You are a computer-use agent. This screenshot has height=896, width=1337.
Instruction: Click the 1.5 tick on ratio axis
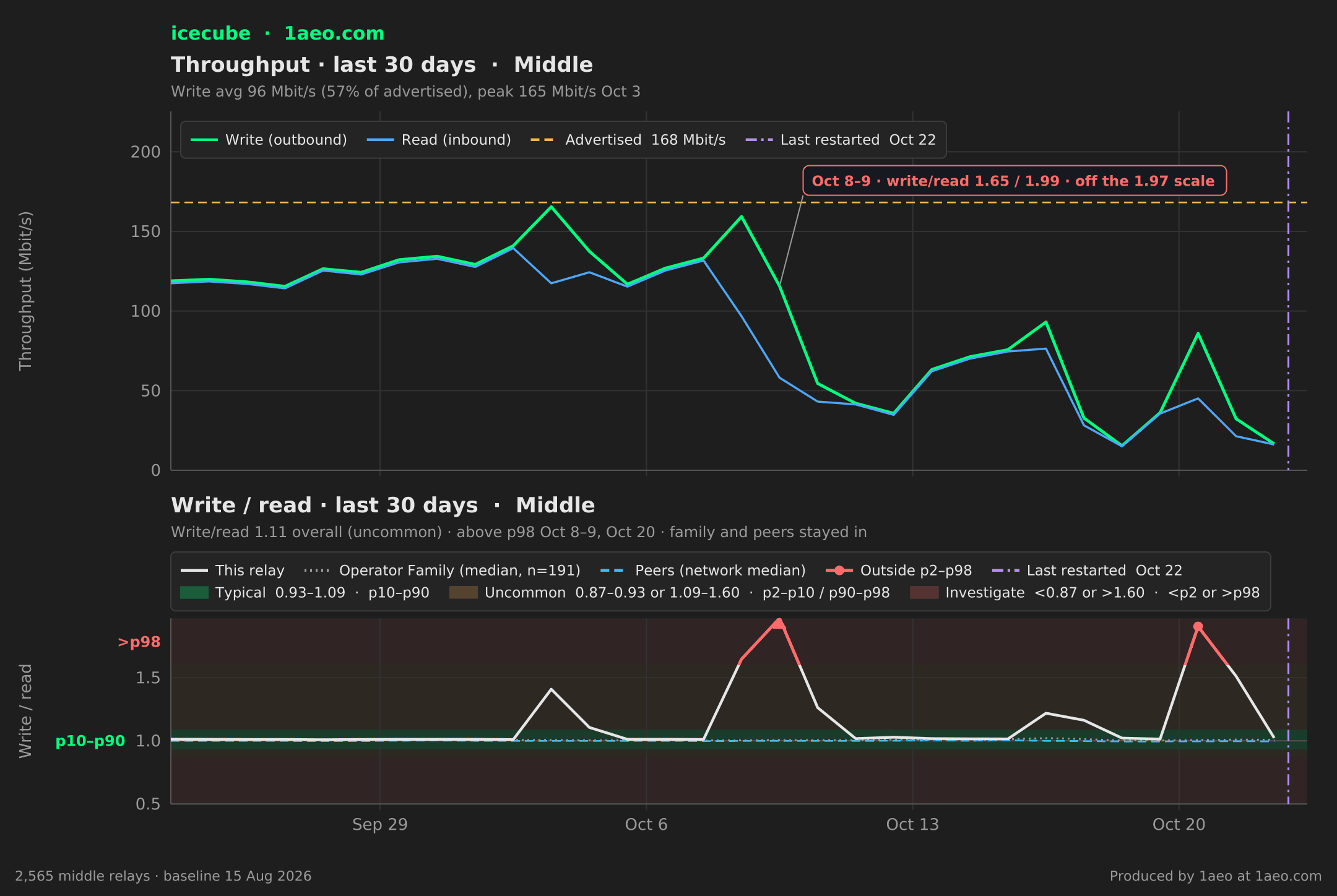click(148, 678)
